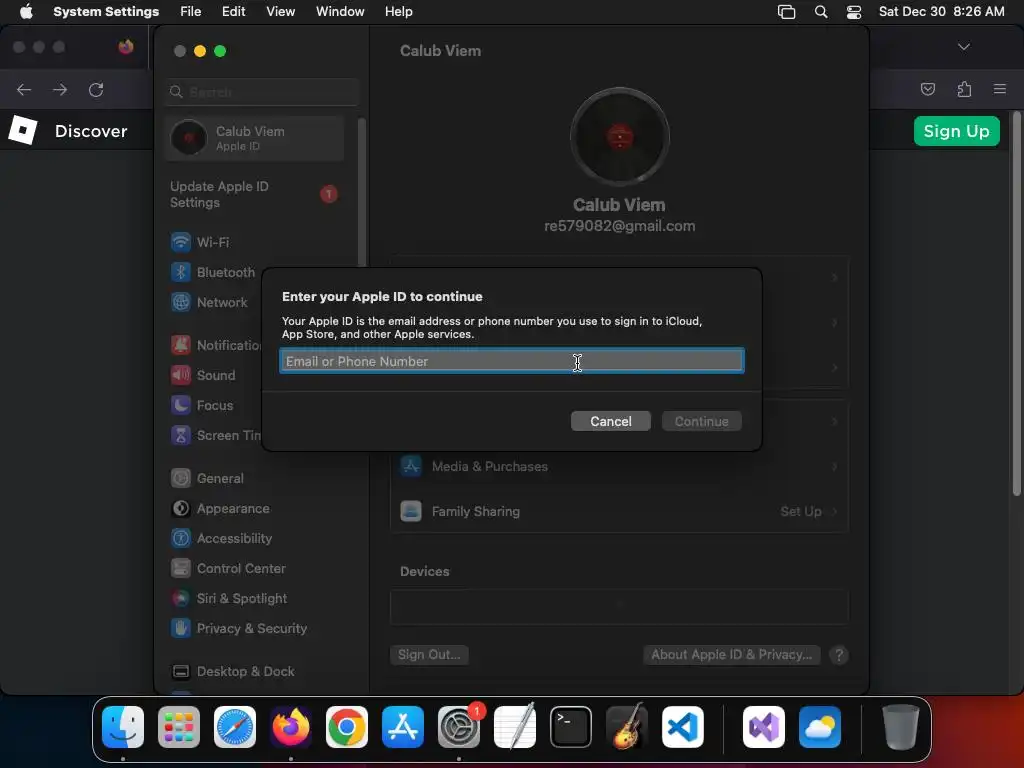This screenshot has height=768, width=1024.
Task: Open the System Settings app menu
Action: (x=106, y=11)
